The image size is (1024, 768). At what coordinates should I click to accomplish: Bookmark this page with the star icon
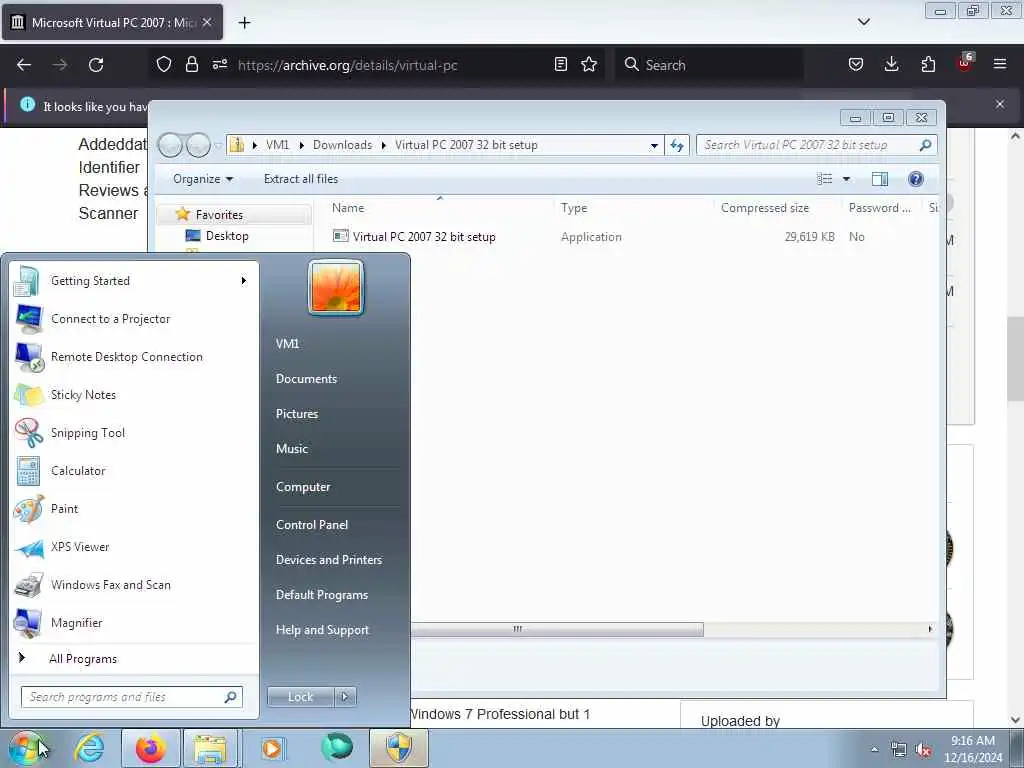589,64
